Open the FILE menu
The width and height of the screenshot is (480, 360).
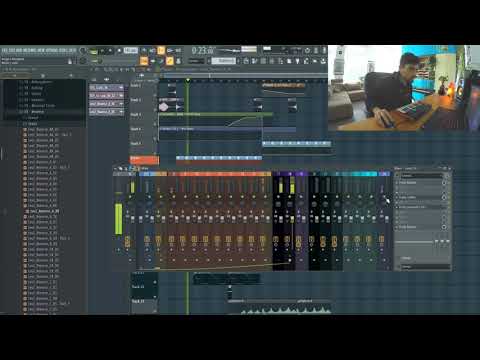(x=4, y=50)
